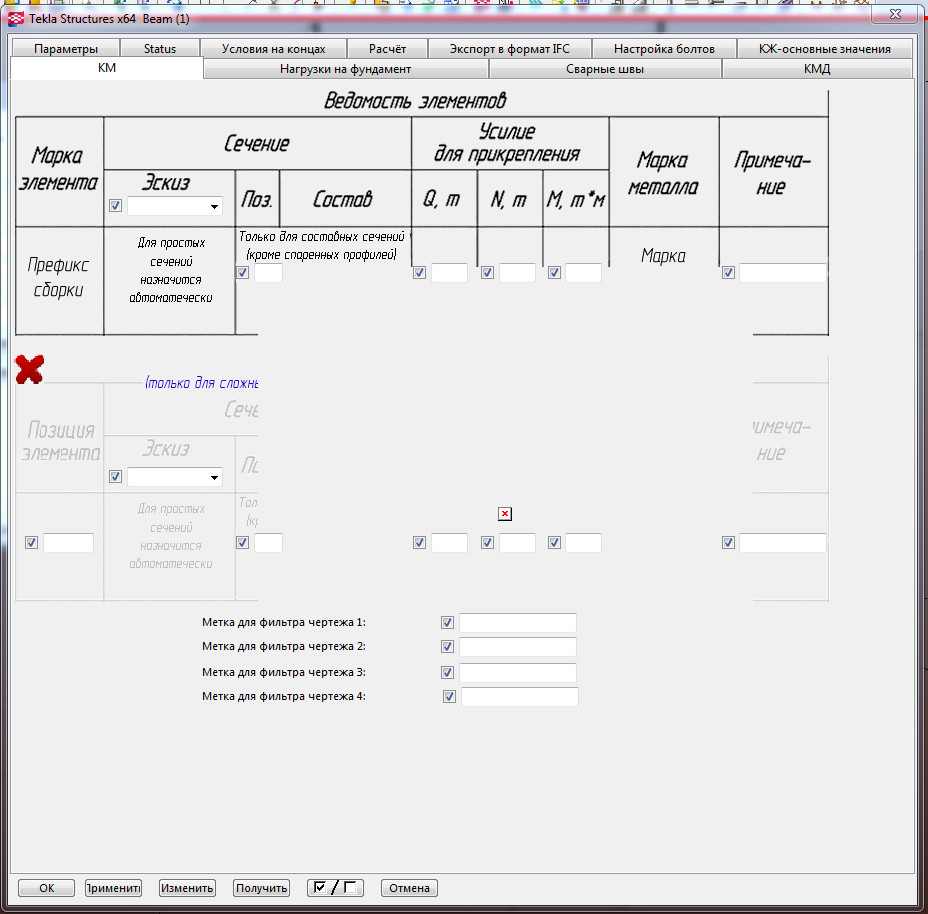Image resolution: width=928 pixels, height=914 pixels.
Task: Click the lower M, т*м input field
Action: 584,543
